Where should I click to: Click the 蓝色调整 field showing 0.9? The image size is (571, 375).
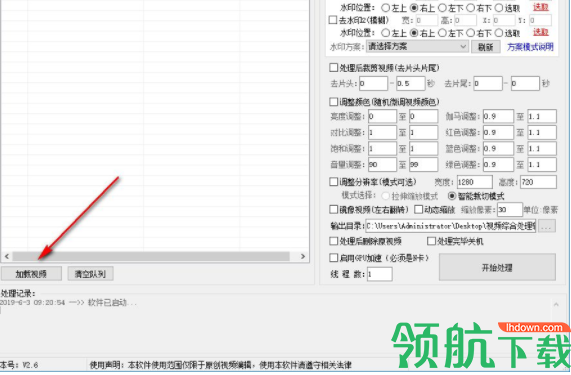(498, 149)
